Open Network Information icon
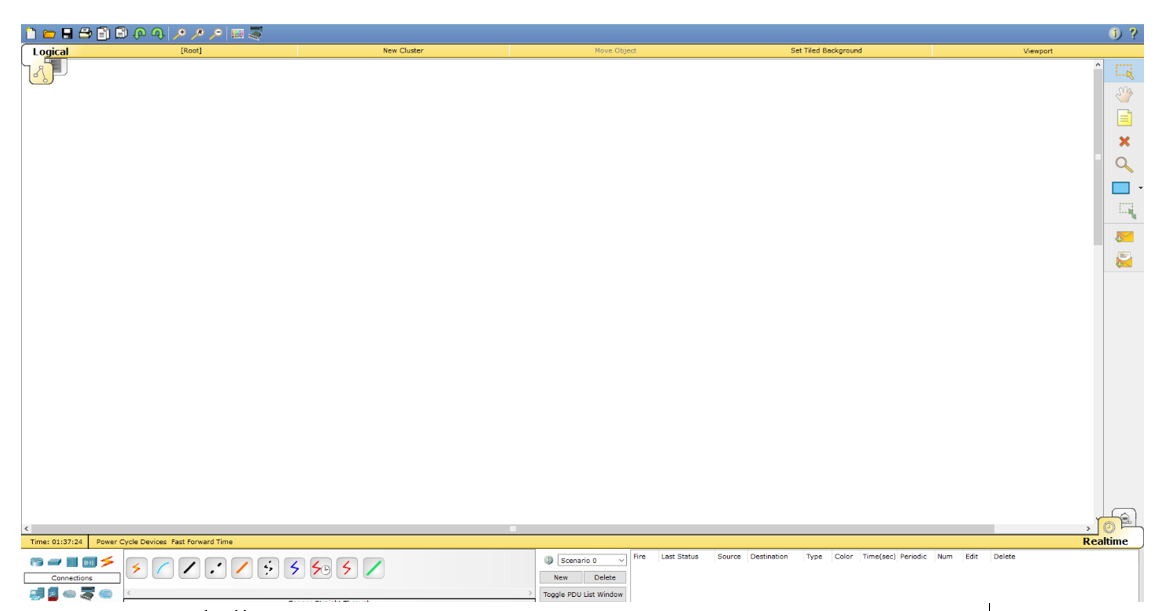This screenshot has width=1157, height=611. click(x=1114, y=33)
